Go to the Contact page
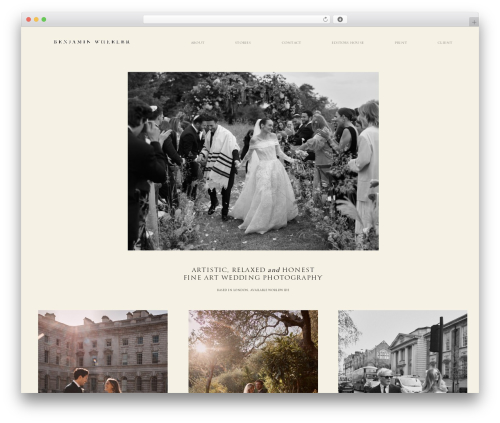This screenshot has width=500, height=423. (291, 43)
